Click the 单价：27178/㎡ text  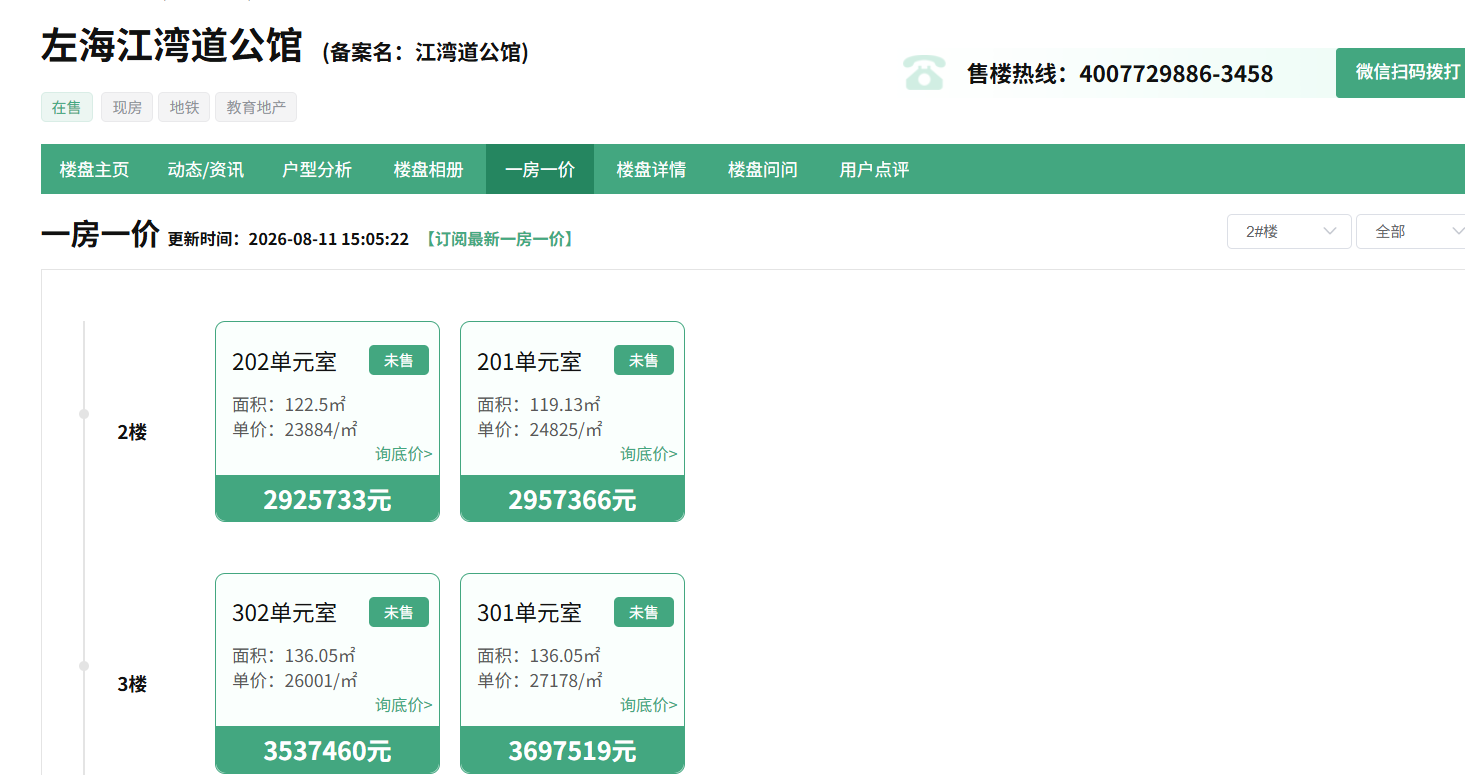pos(540,681)
